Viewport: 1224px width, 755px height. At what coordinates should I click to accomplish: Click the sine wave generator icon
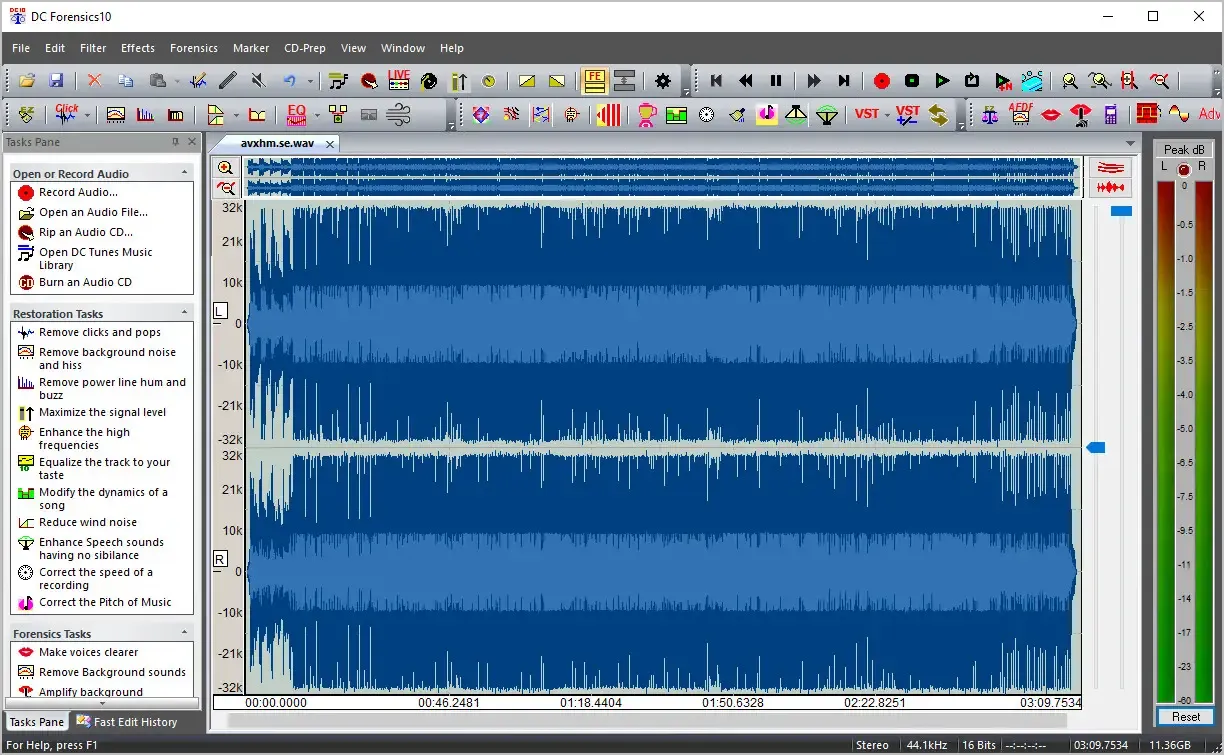(1178, 115)
